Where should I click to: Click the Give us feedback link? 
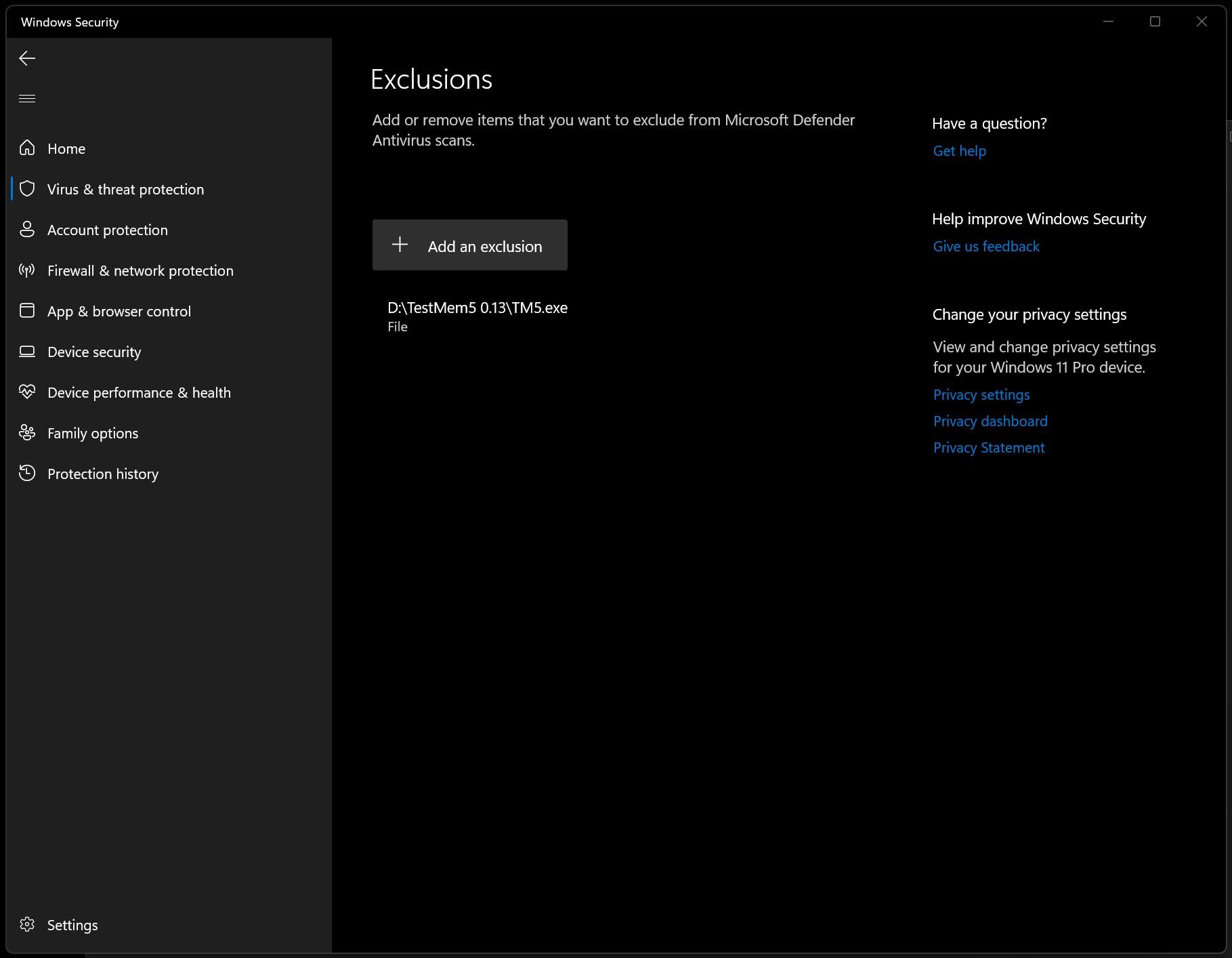(x=985, y=247)
